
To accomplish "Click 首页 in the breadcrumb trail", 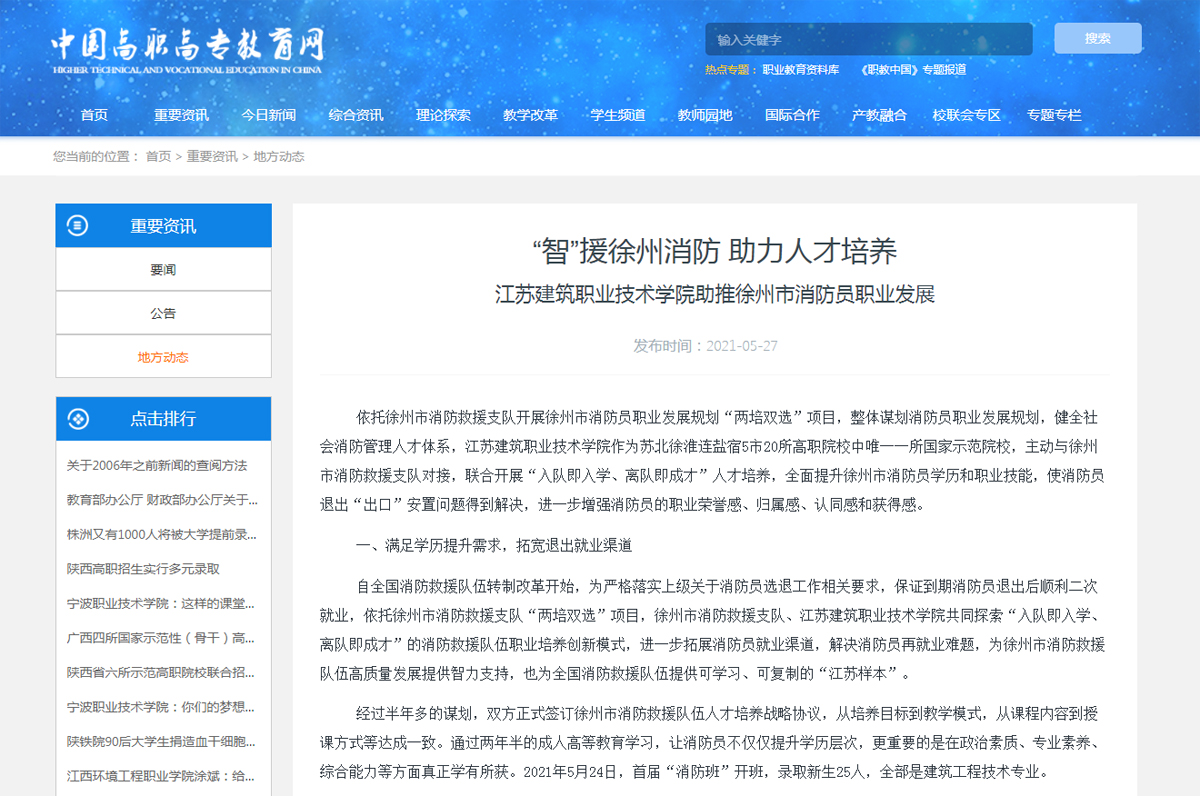I will click(x=158, y=157).
